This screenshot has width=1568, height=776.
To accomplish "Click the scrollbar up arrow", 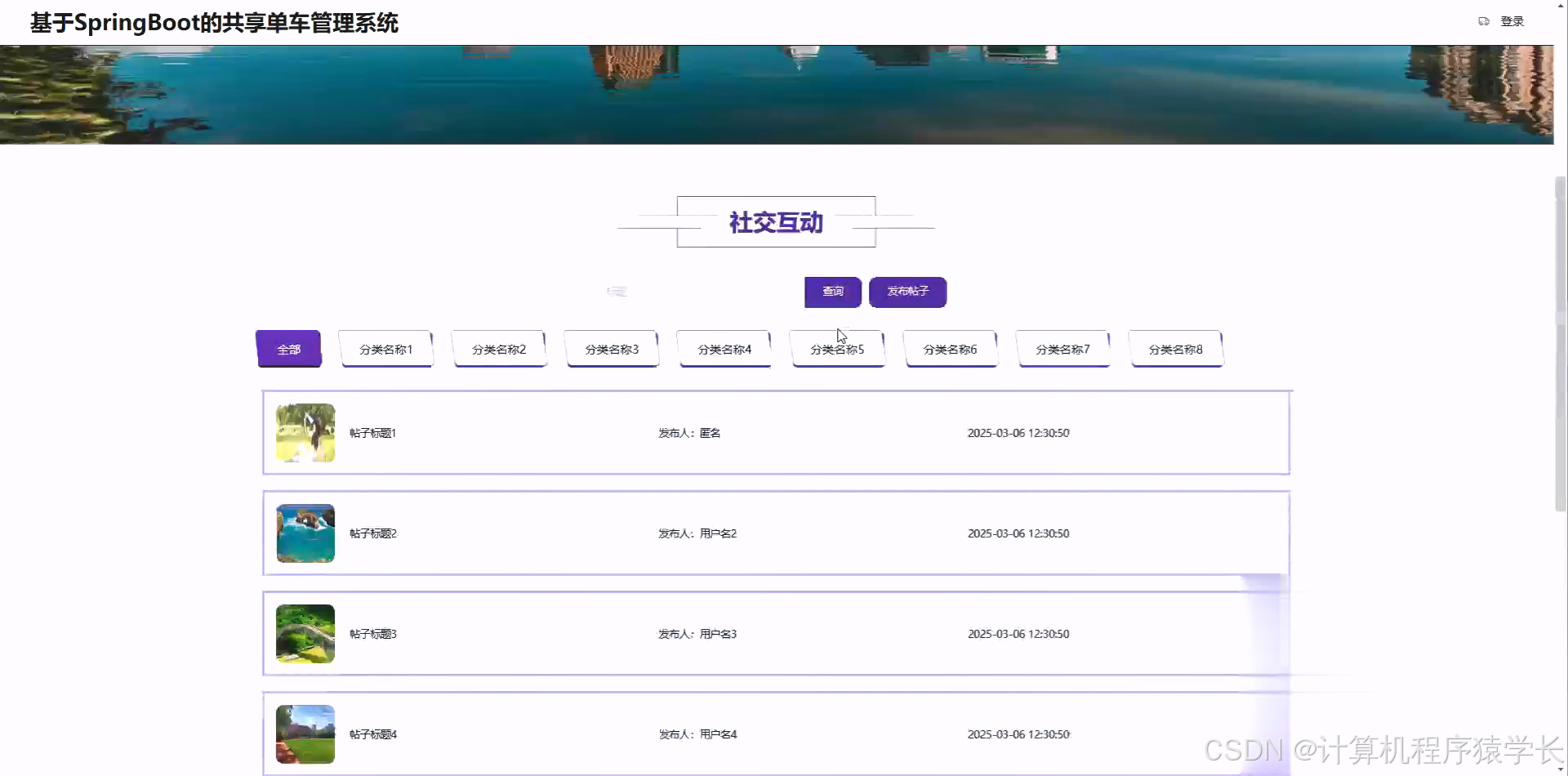I will pos(1561,5).
